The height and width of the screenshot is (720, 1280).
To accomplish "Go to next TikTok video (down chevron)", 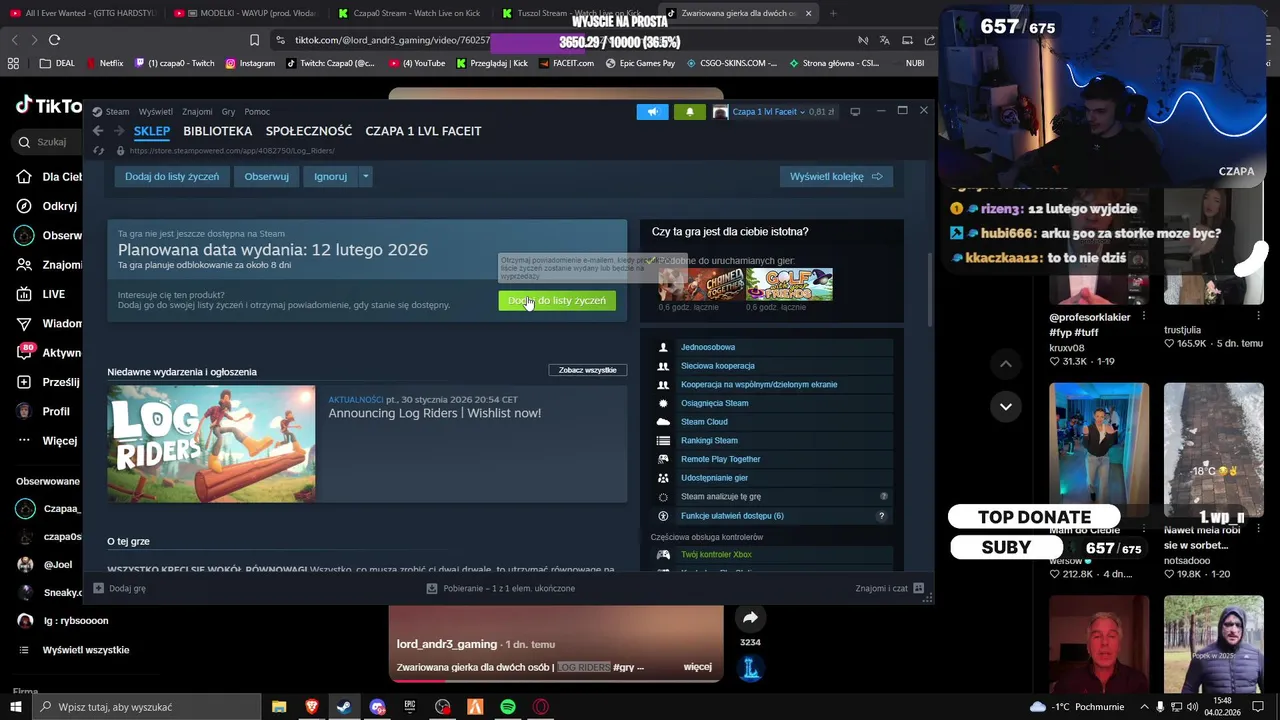I will pos(1005,406).
